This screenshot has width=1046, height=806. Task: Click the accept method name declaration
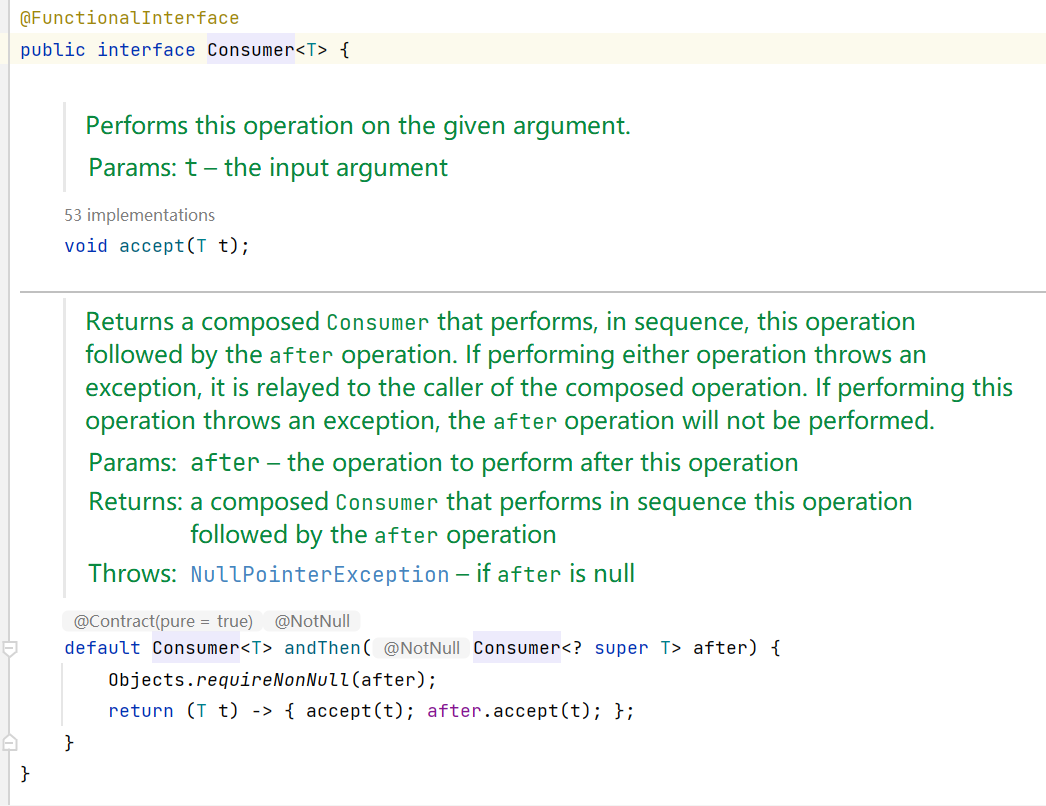[x=150, y=245]
